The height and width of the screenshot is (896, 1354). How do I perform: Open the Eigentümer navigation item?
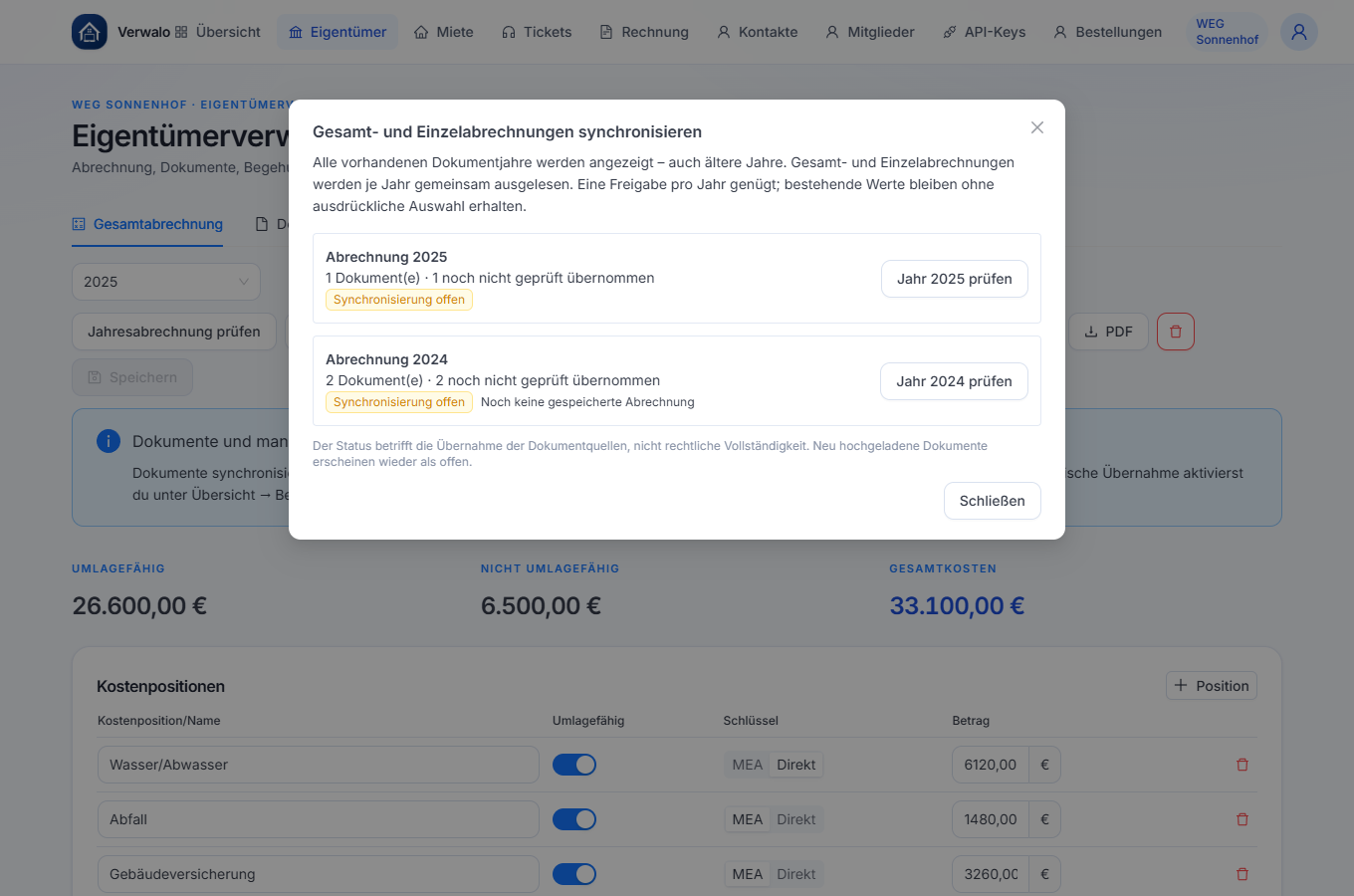coord(338,32)
